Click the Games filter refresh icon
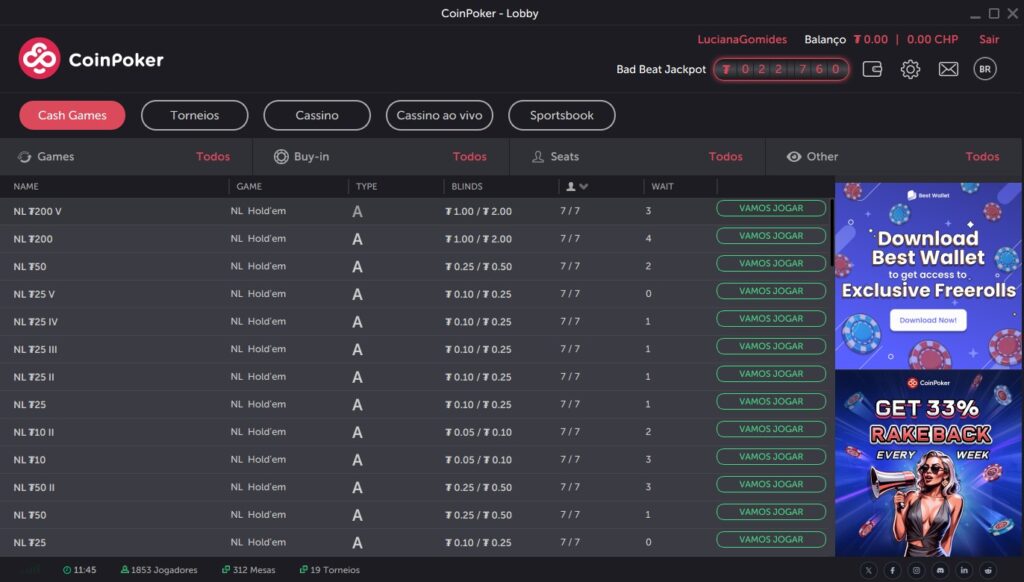 [x=24, y=157]
